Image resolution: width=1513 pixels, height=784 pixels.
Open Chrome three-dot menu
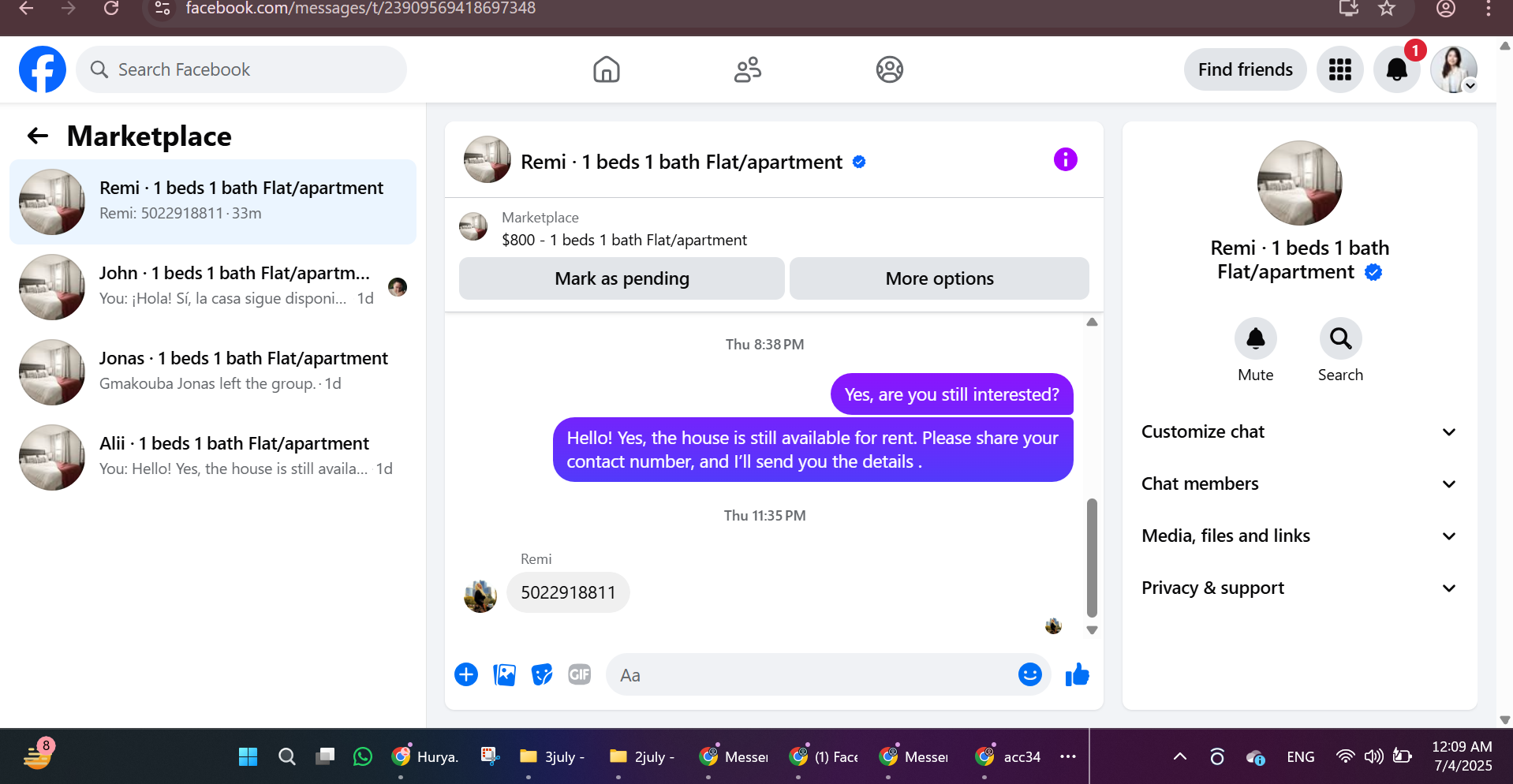coord(1489,8)
